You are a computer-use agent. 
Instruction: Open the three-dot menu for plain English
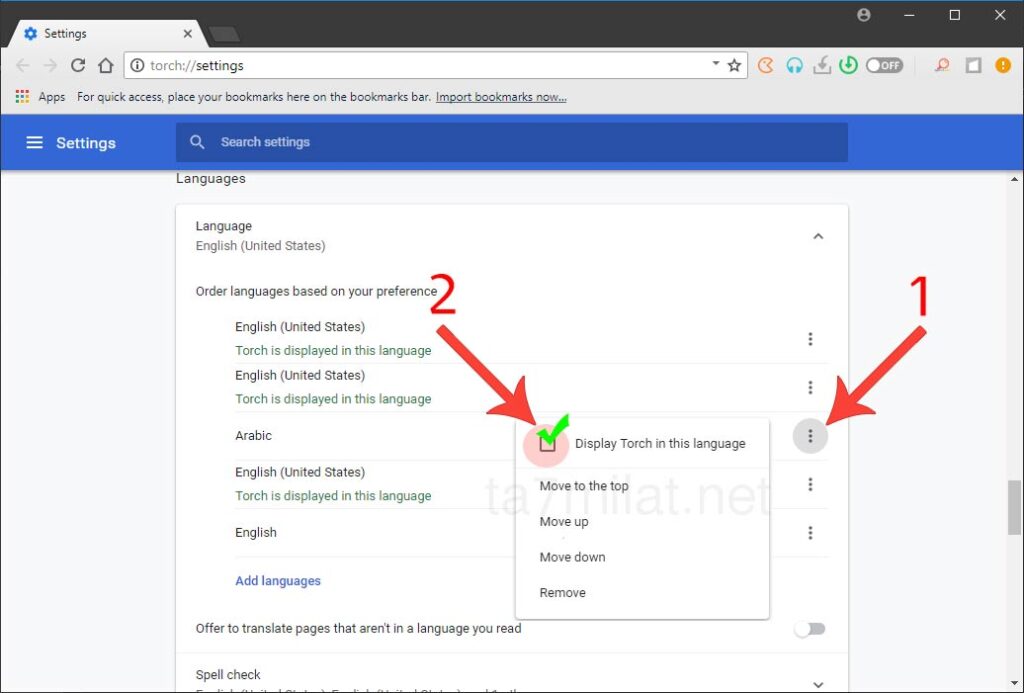810,533
